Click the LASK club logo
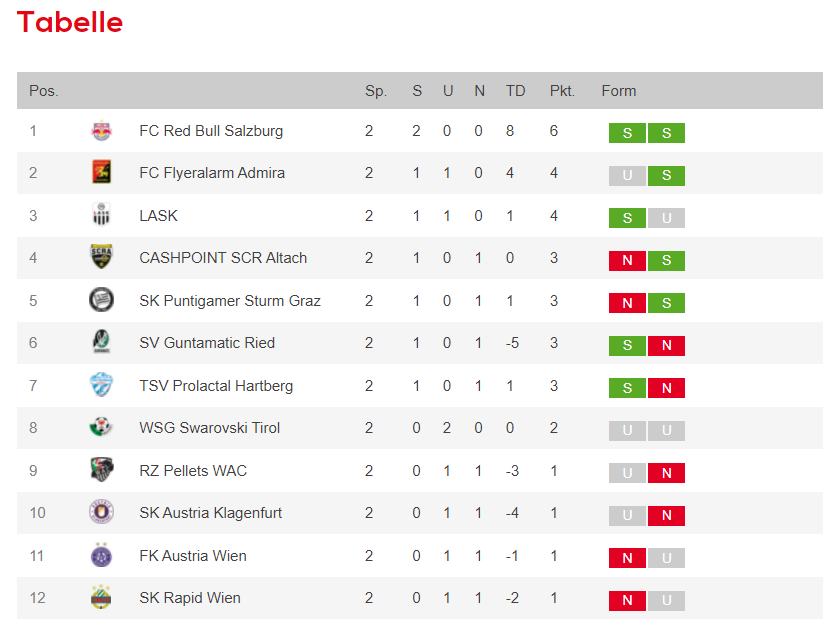 coord(101,215)
